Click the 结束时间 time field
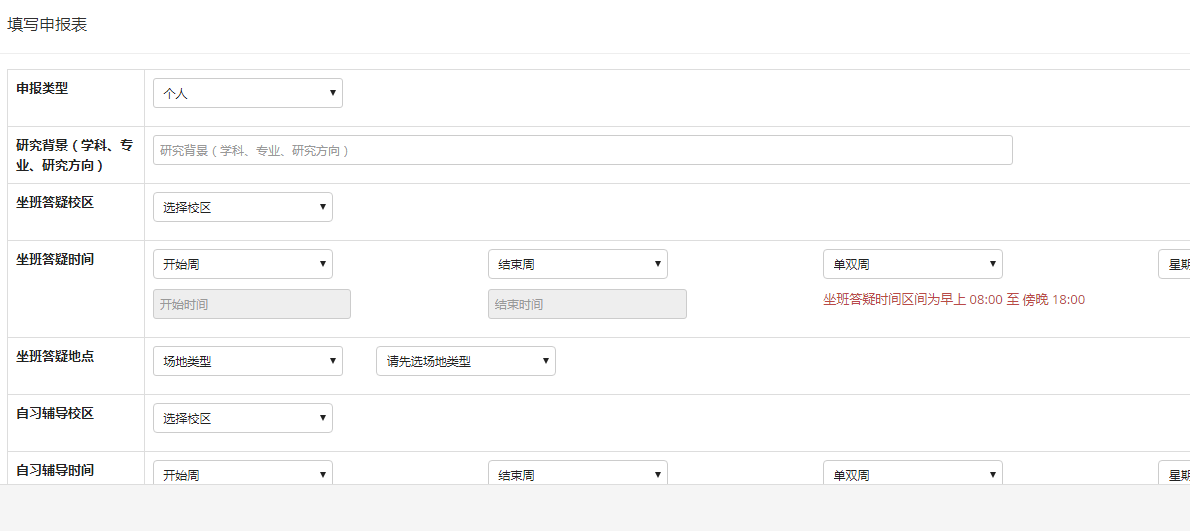1190x531 pixels. point(587,304)
